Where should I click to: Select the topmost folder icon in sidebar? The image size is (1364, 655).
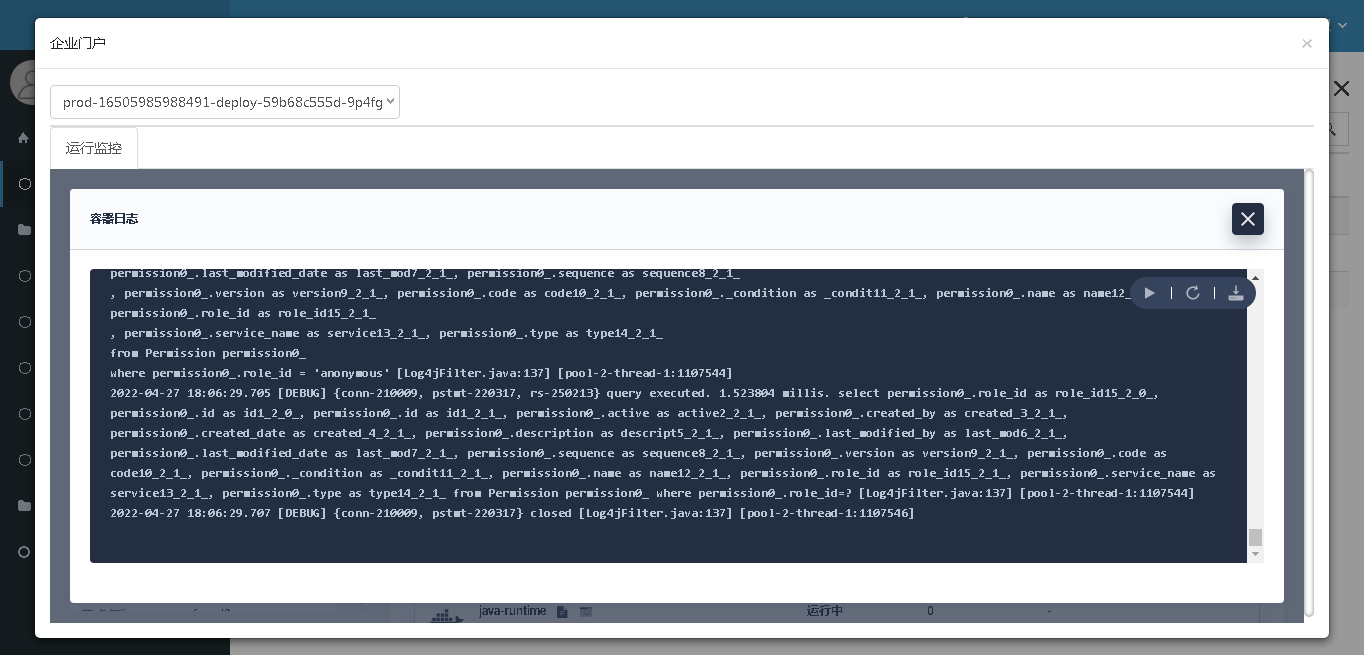point(24,230)
